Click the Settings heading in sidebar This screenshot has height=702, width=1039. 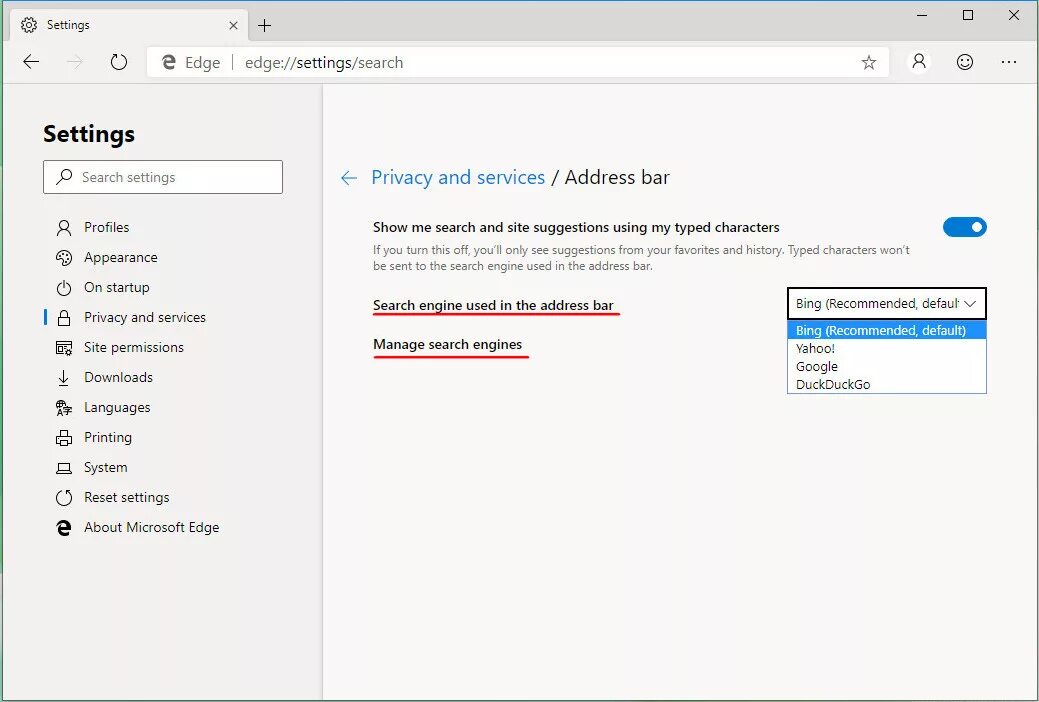click(x=89, y=134)
